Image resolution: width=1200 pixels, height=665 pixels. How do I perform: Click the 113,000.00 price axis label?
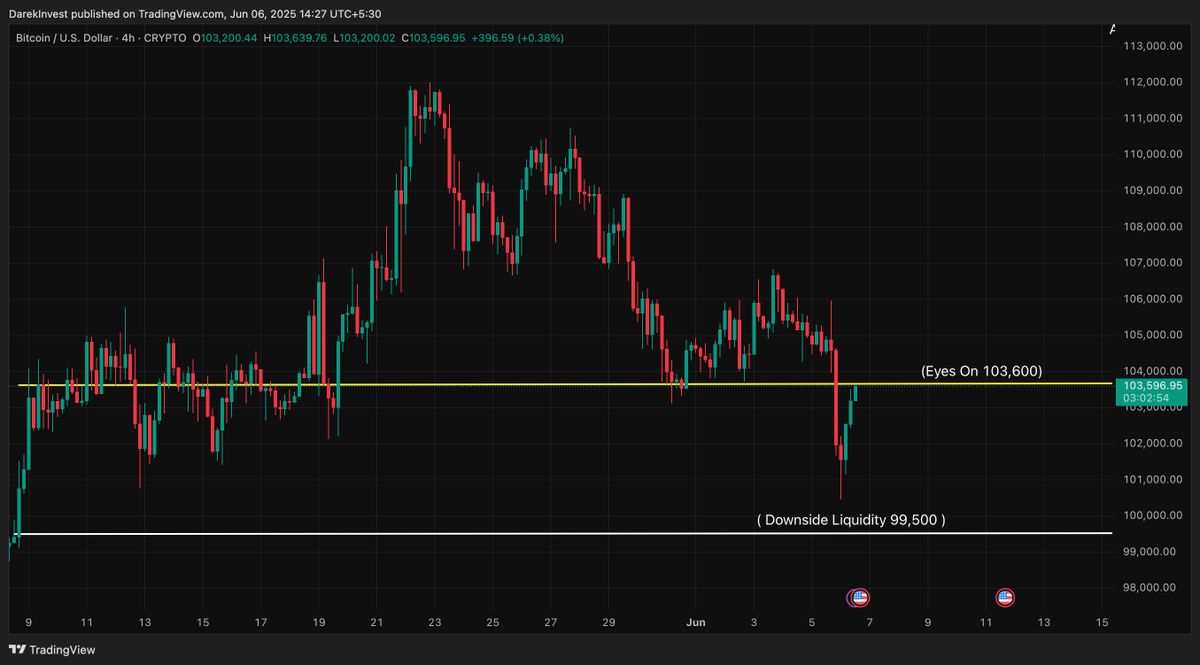point(1154,46)
